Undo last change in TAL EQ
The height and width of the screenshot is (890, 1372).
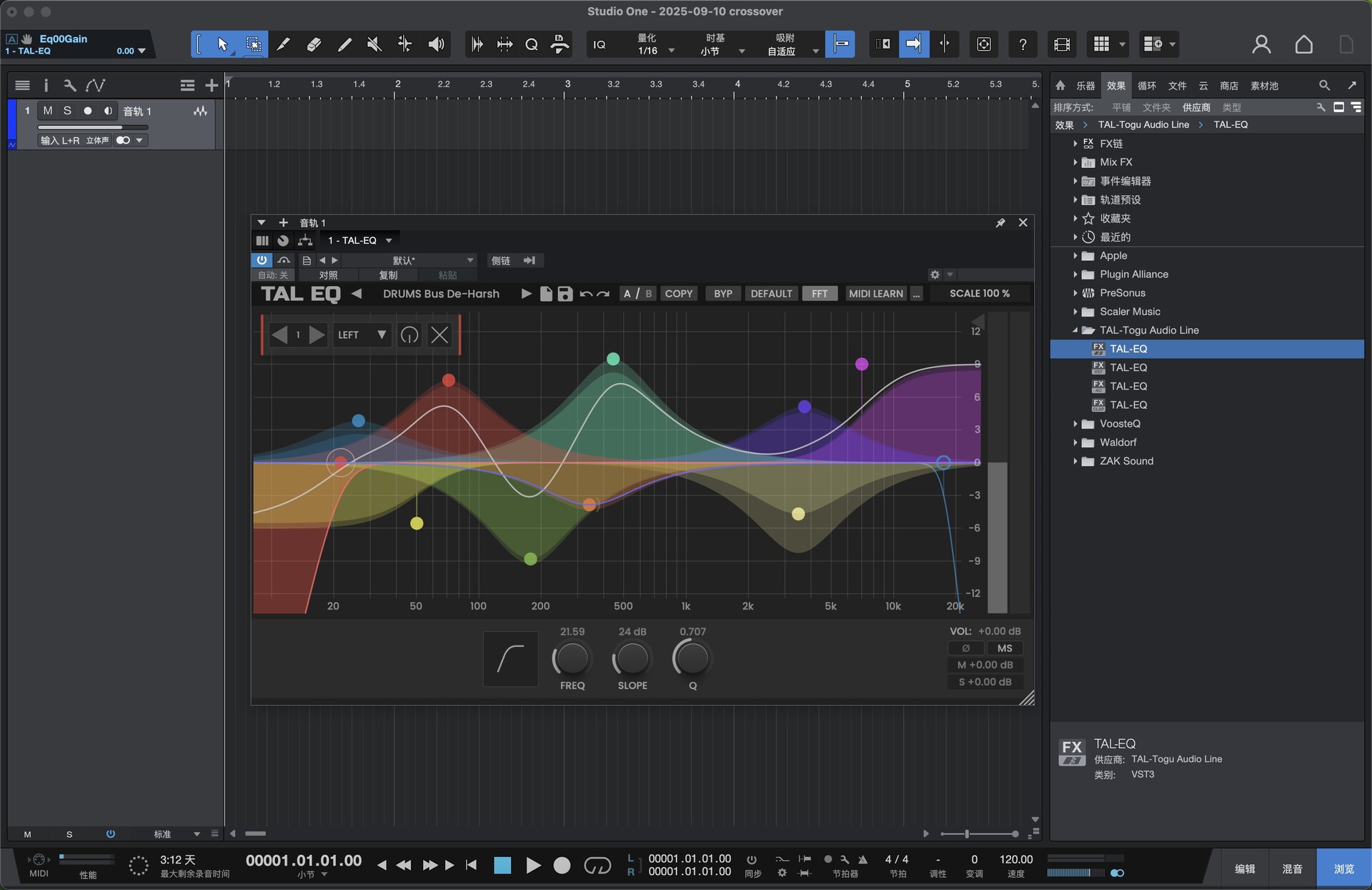click(586, 294)
